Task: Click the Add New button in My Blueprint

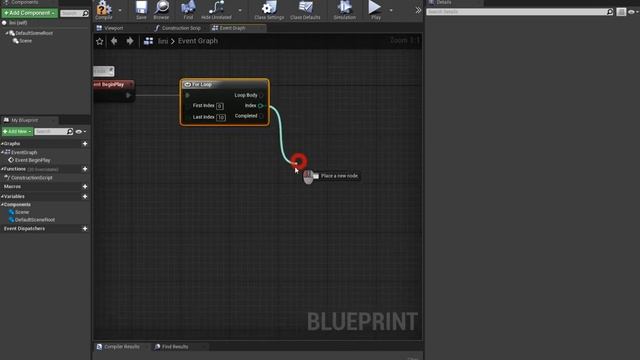Action: click(17, 131)
